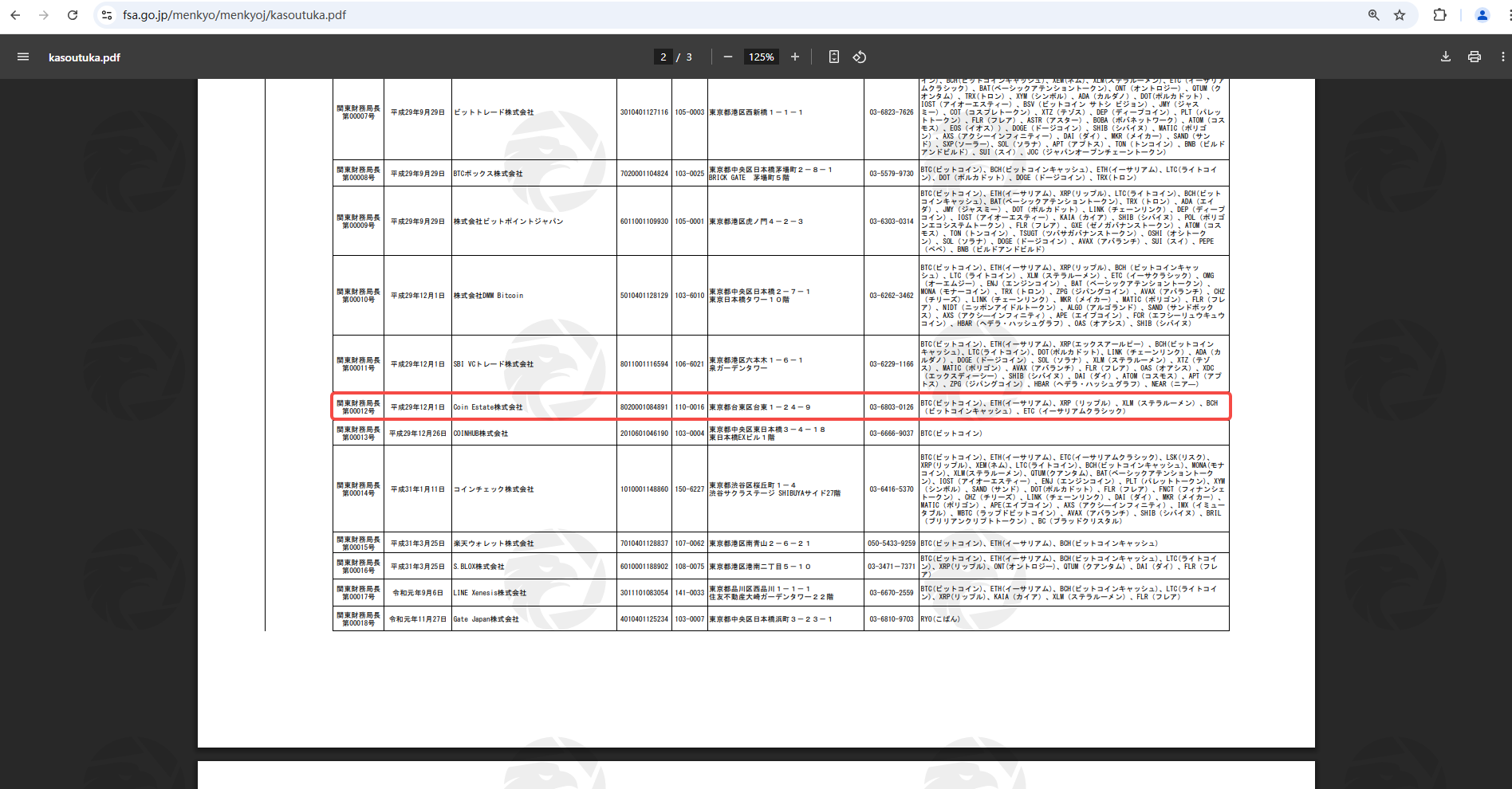
Task: Click address 東京都台東区台東1-24-9
Action: 760,407
